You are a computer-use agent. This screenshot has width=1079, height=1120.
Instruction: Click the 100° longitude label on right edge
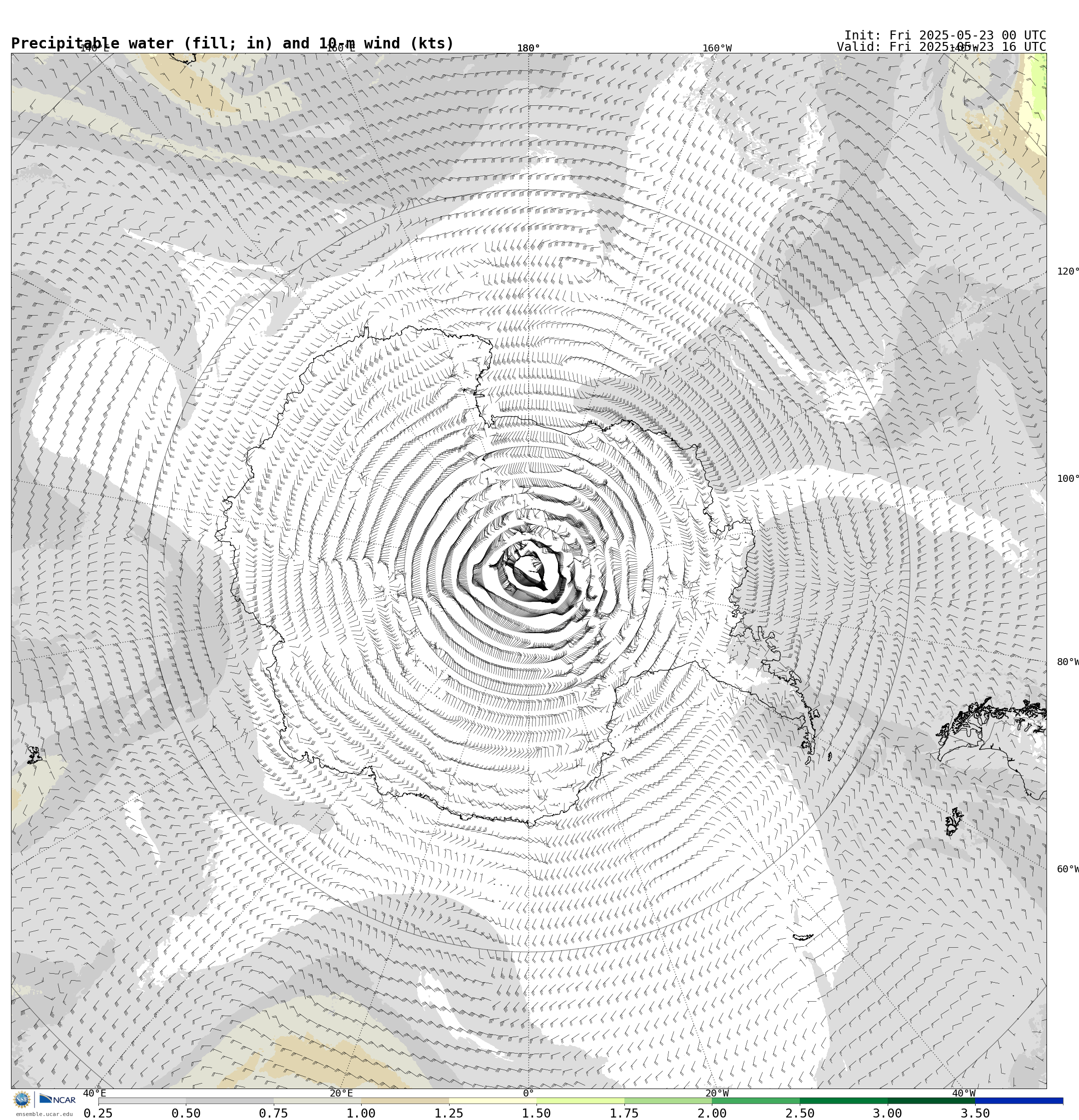click(x=1068, y=479)
